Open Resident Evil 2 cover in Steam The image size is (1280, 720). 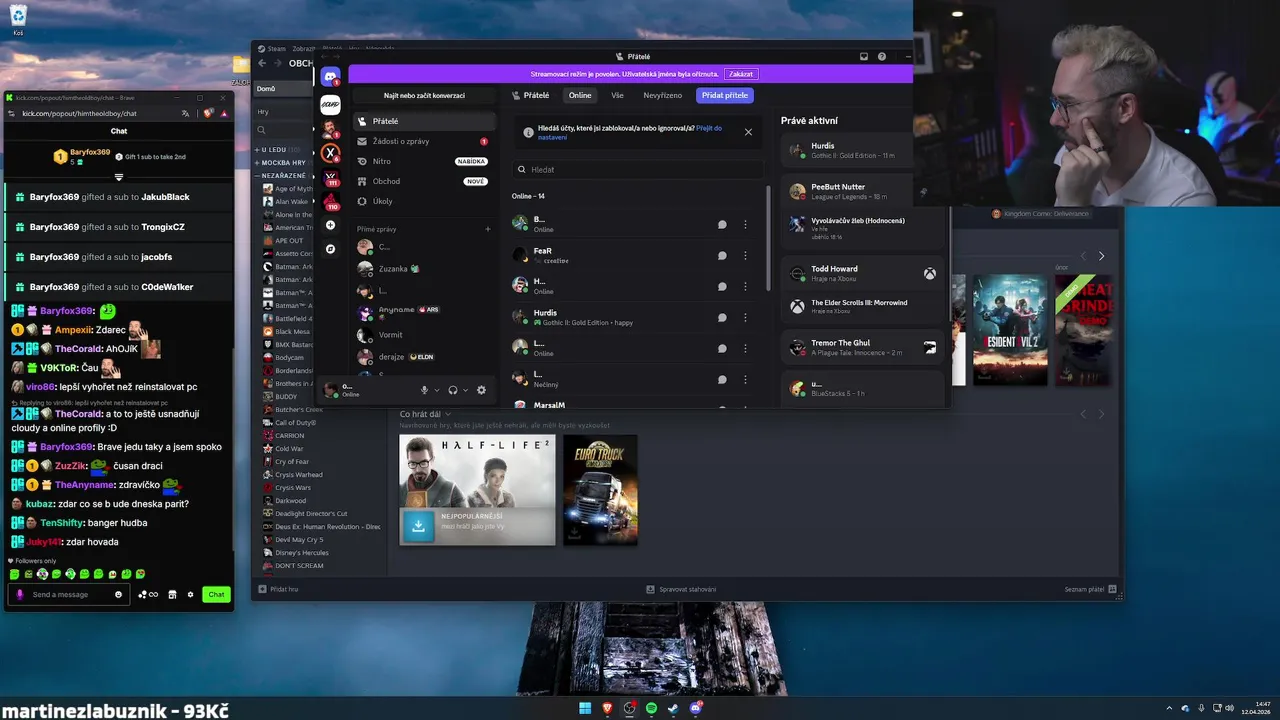[x=1010, y=330]
